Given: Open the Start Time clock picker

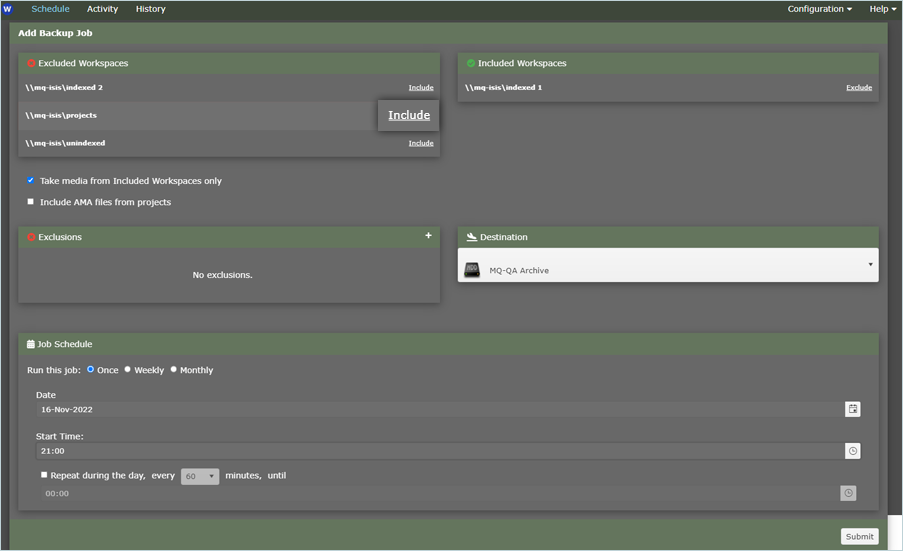Looking at the screenshot, I should tap(852, 451).
